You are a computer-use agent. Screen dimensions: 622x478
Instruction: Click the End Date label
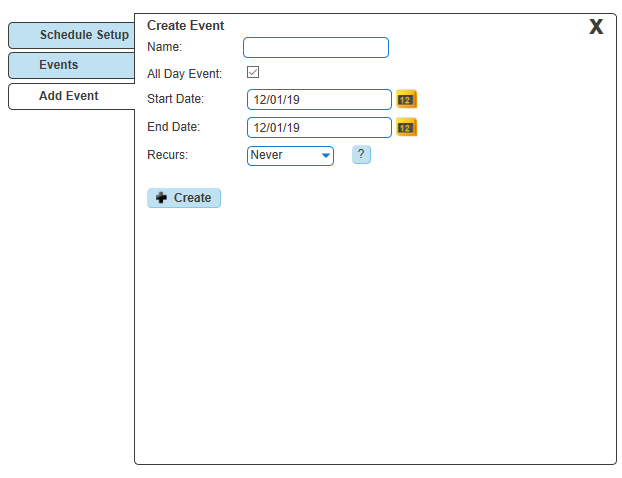point(173,127)
